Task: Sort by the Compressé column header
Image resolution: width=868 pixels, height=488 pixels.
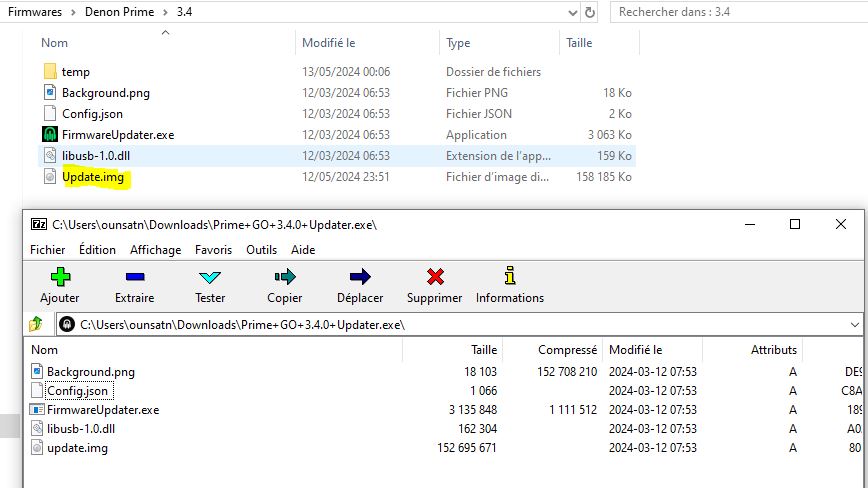Action: pyautogui.click(x=567, y=350)
